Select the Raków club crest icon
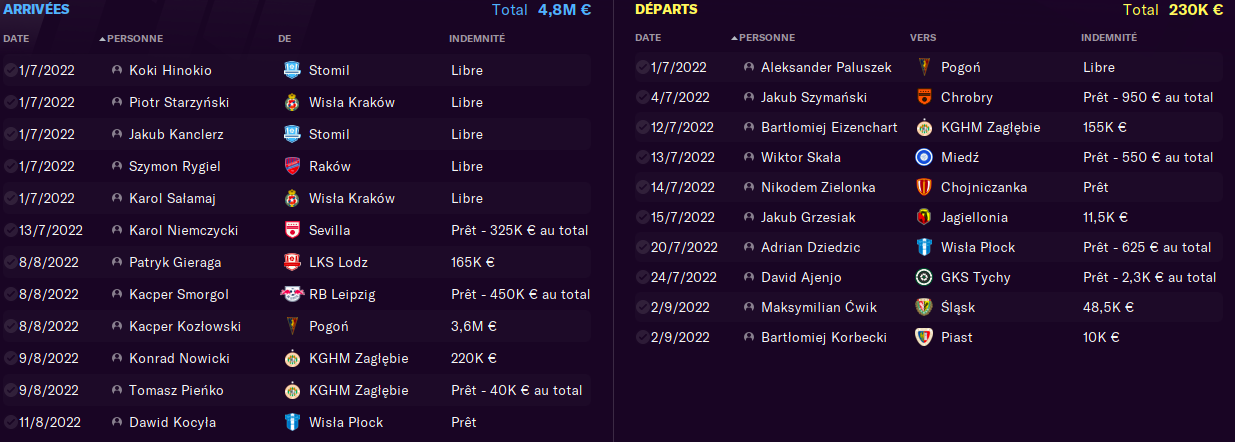This screenshot has width=1235, height=442. [292, 166]
